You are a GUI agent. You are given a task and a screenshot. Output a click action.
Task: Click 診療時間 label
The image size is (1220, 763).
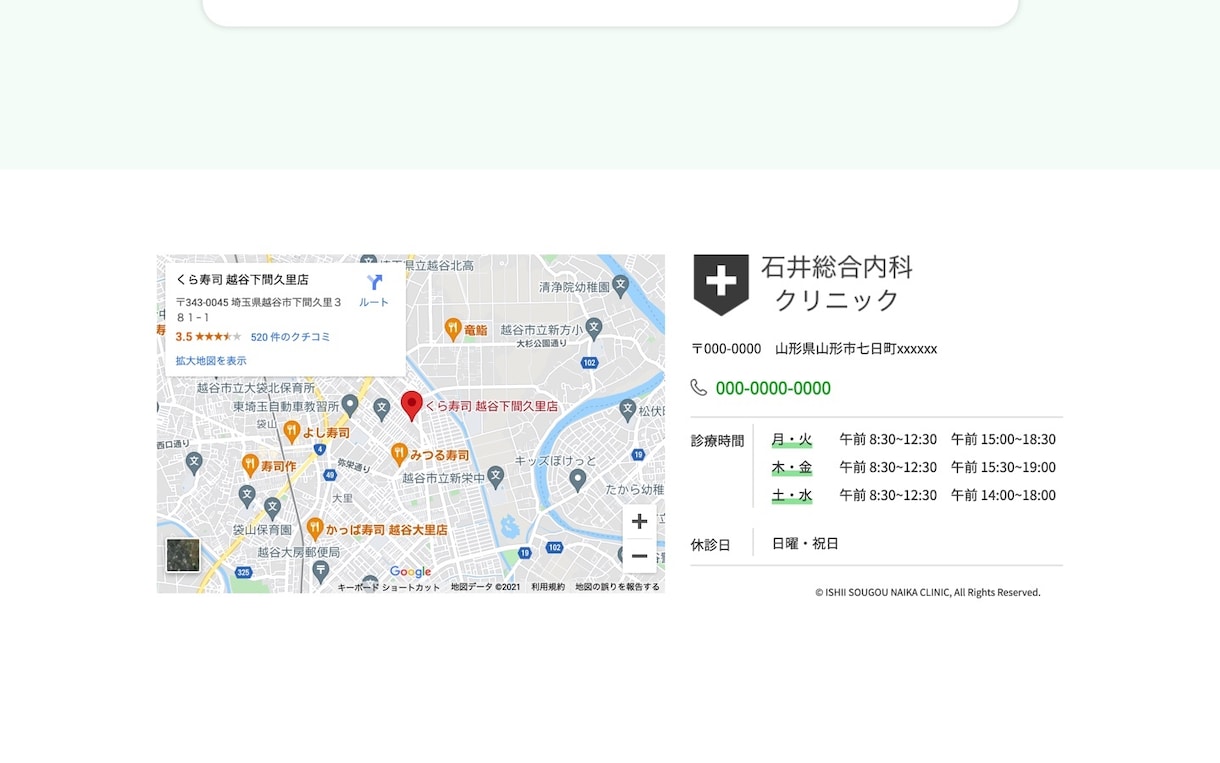point(717,441)
